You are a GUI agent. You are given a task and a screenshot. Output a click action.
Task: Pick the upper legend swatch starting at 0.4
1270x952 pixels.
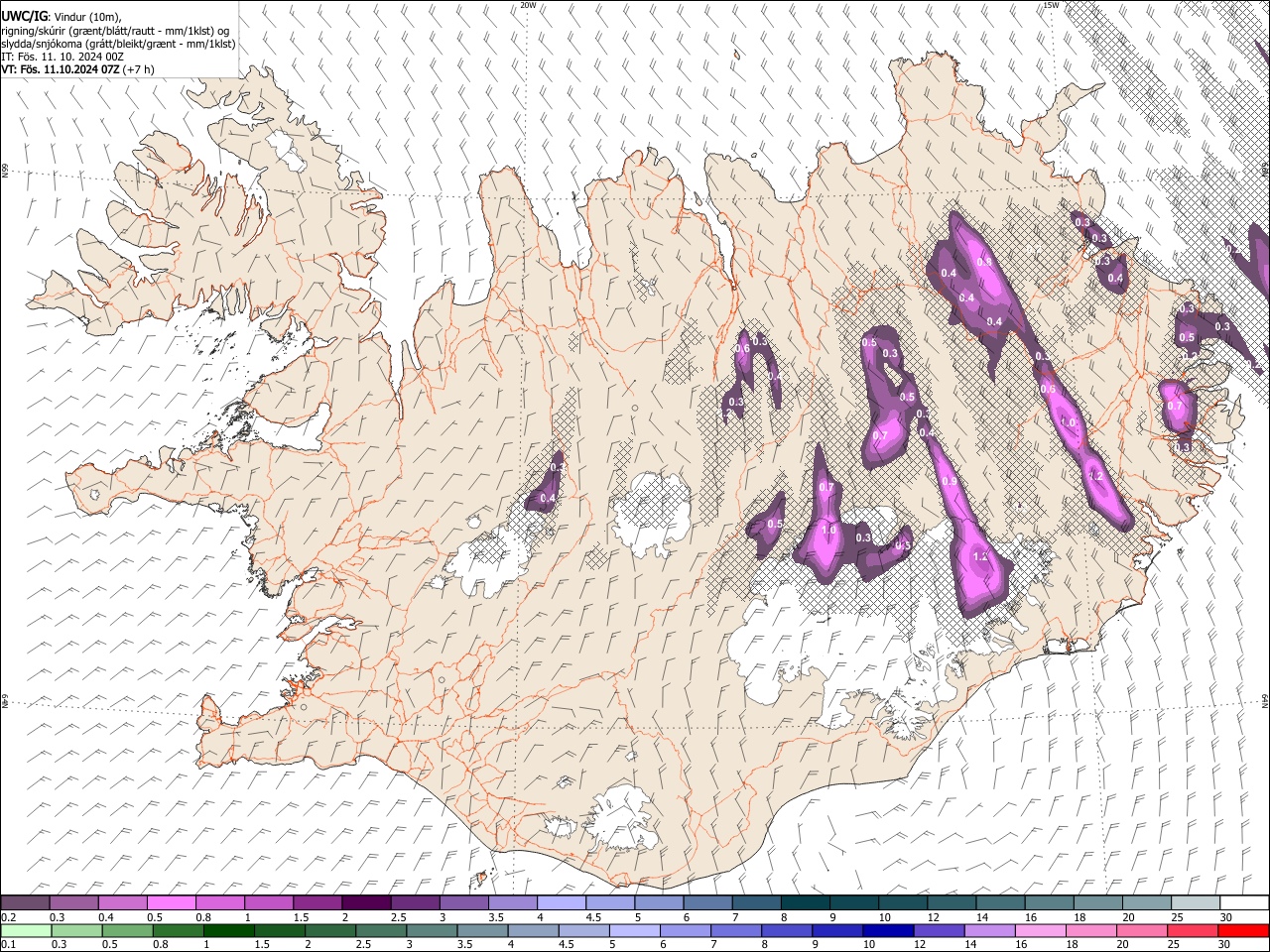coord(122,902)
